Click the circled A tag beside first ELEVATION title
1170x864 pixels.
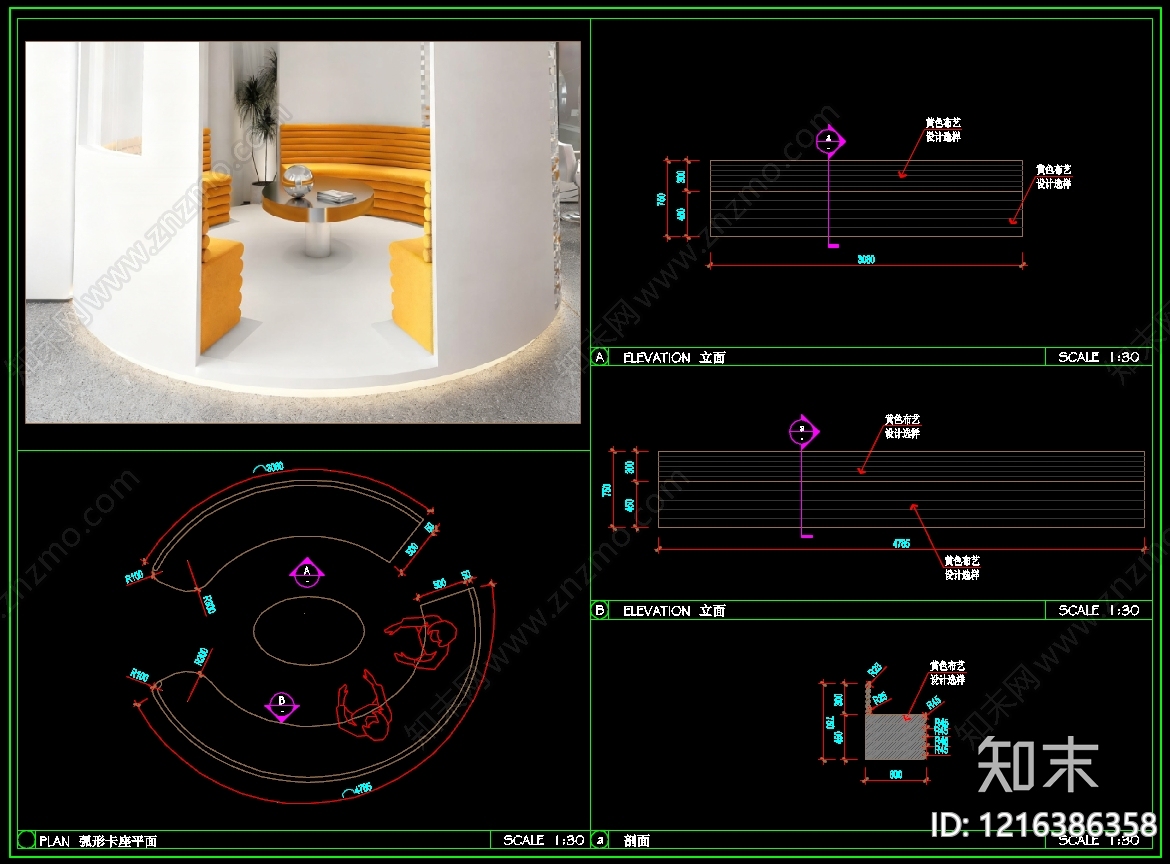pos(600,357)
